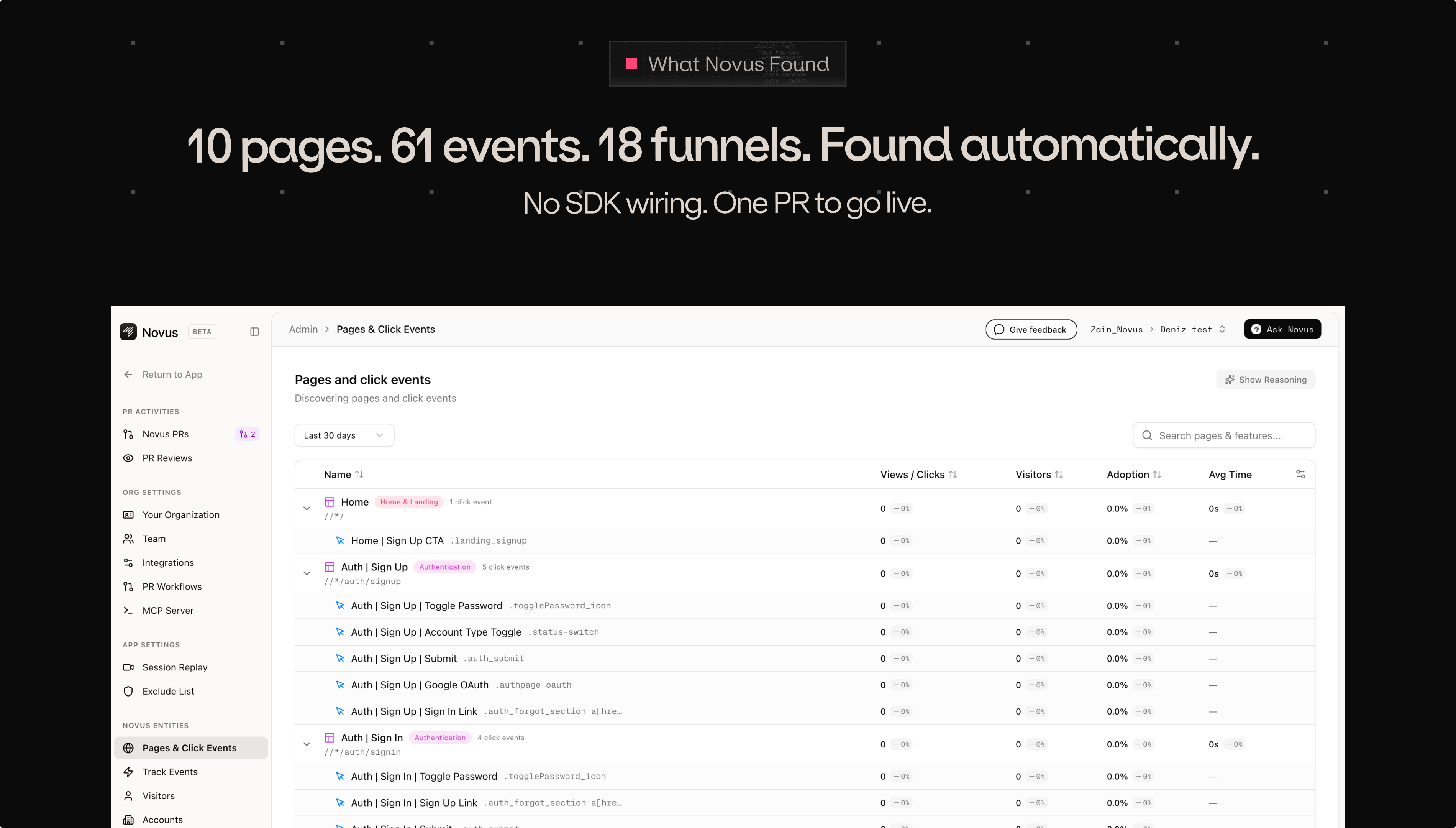This screenshot has width=1456, height=828.
Task: Open Visitors in sidebar
Action: [191, 795]
